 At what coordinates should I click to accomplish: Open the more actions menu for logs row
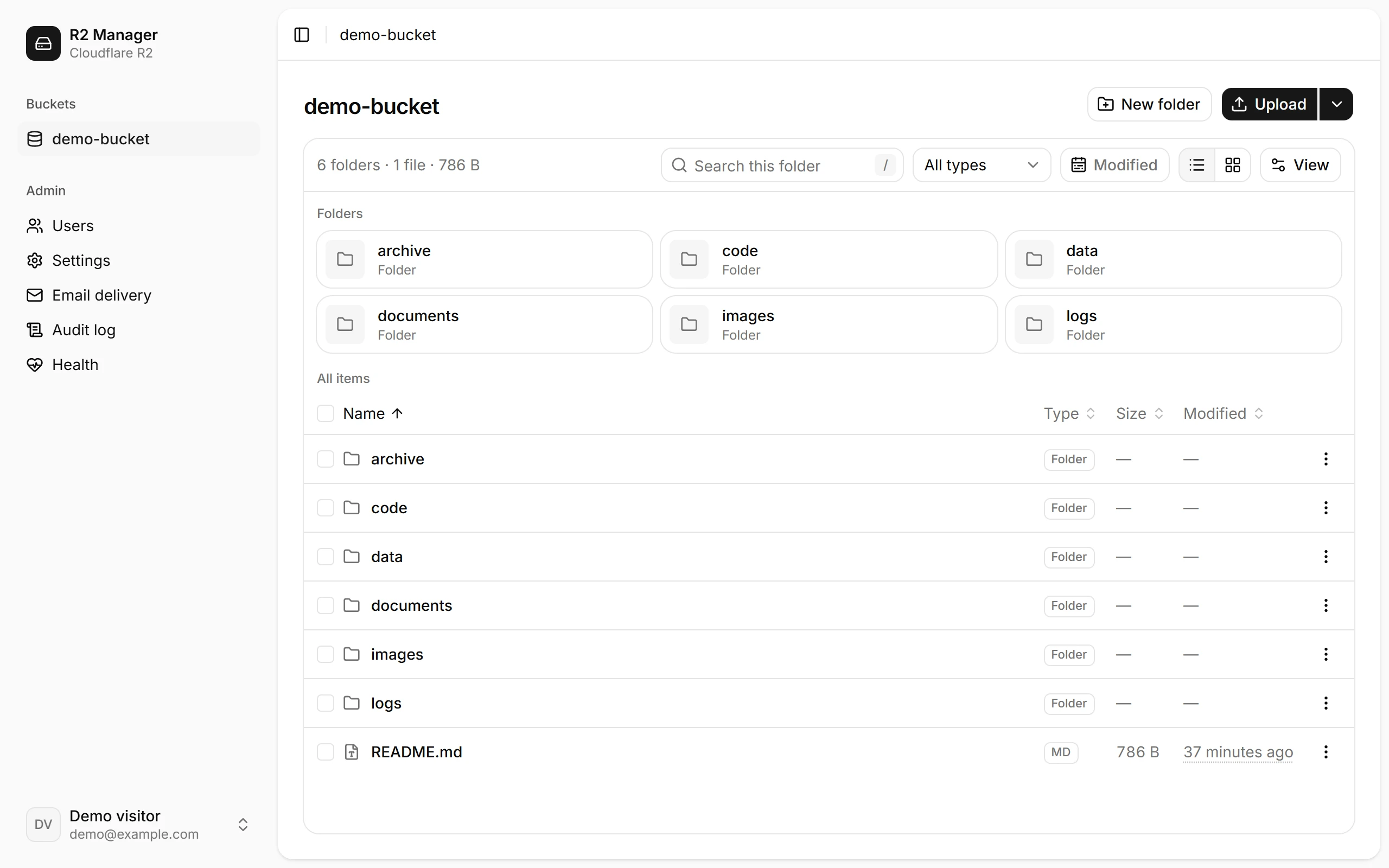[x=1326, y=703]
